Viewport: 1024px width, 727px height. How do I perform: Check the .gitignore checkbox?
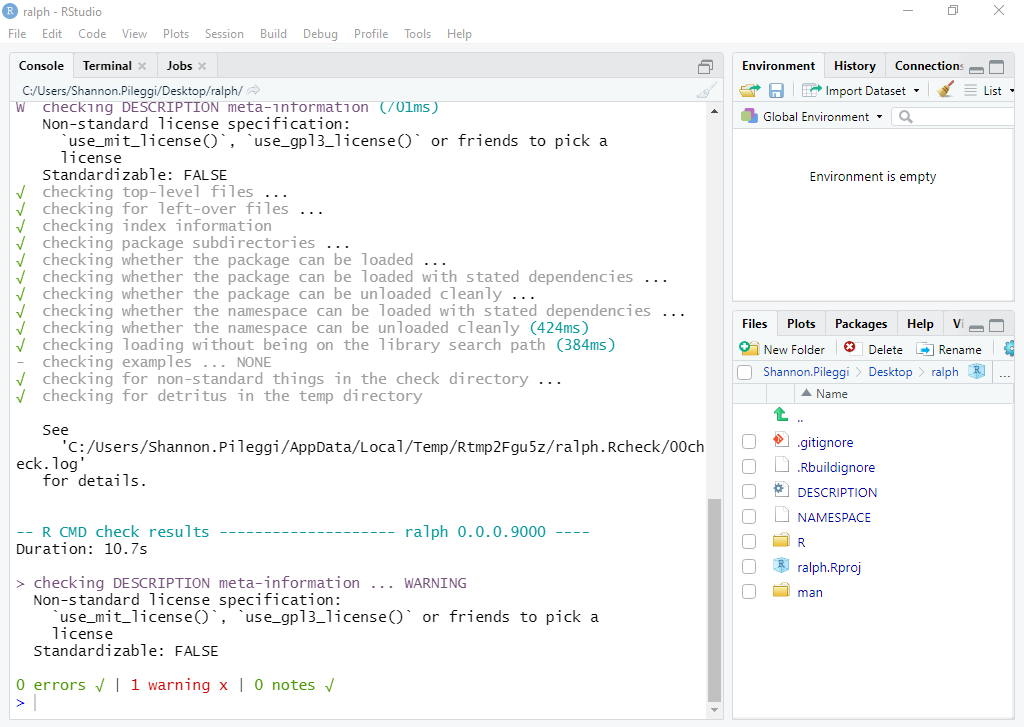[x=749, y=442]
